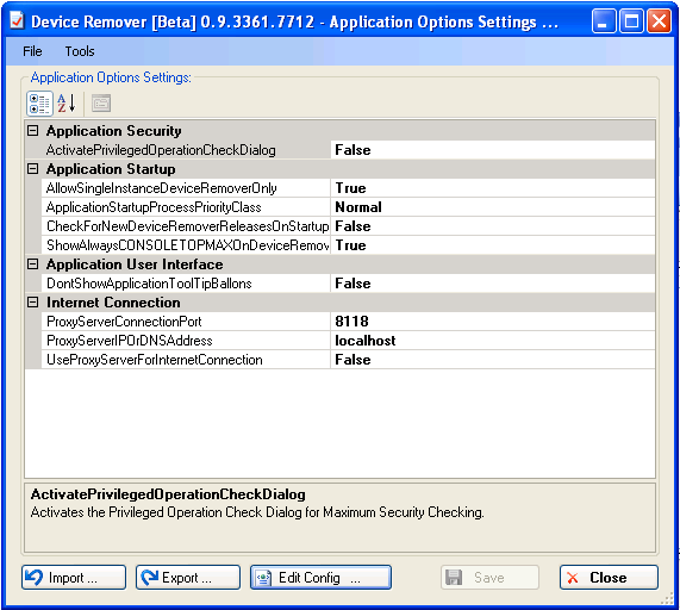Click the False value of UseProxyServerForInternetConnection

click(x=493, y=359)
